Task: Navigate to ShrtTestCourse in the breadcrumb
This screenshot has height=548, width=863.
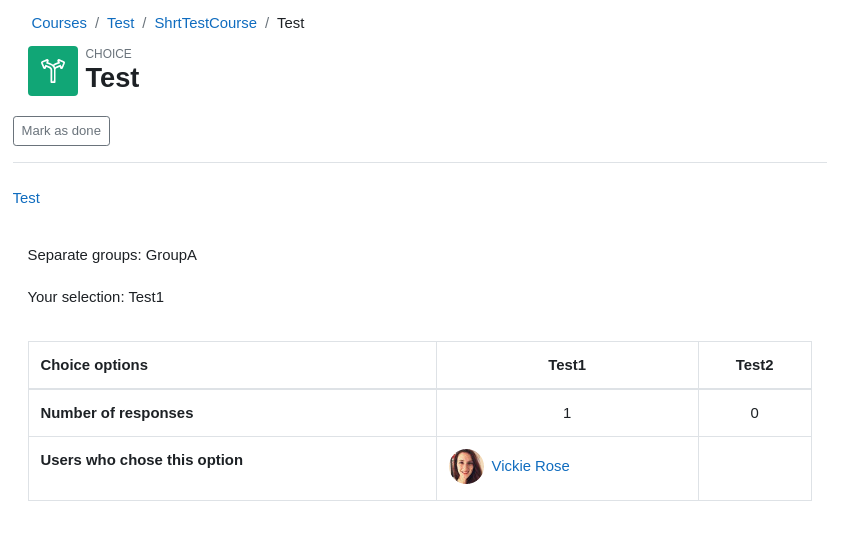Action: tap(205, 23)
